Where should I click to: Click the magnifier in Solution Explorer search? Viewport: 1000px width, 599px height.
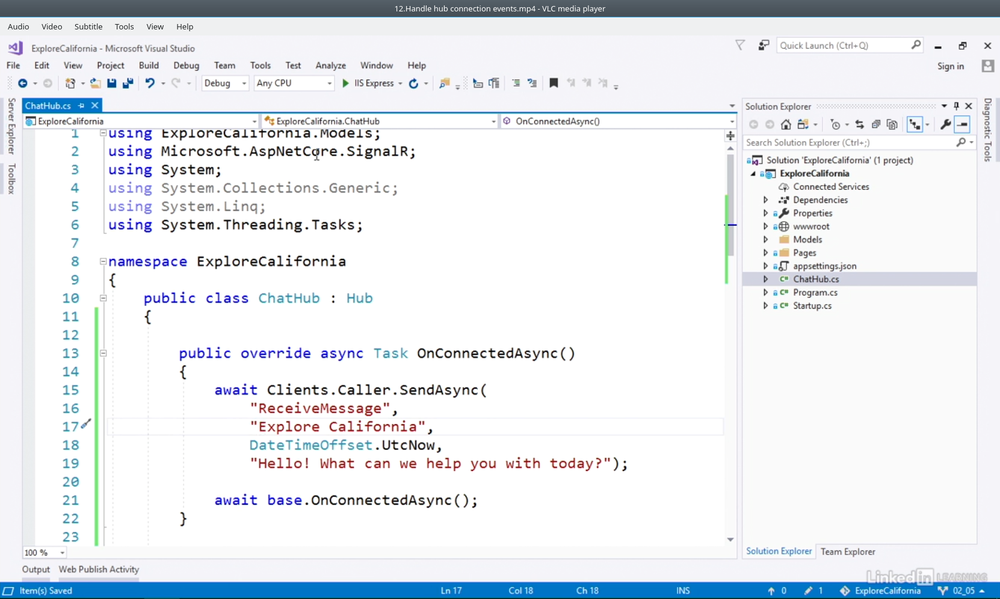click(961, 142)
